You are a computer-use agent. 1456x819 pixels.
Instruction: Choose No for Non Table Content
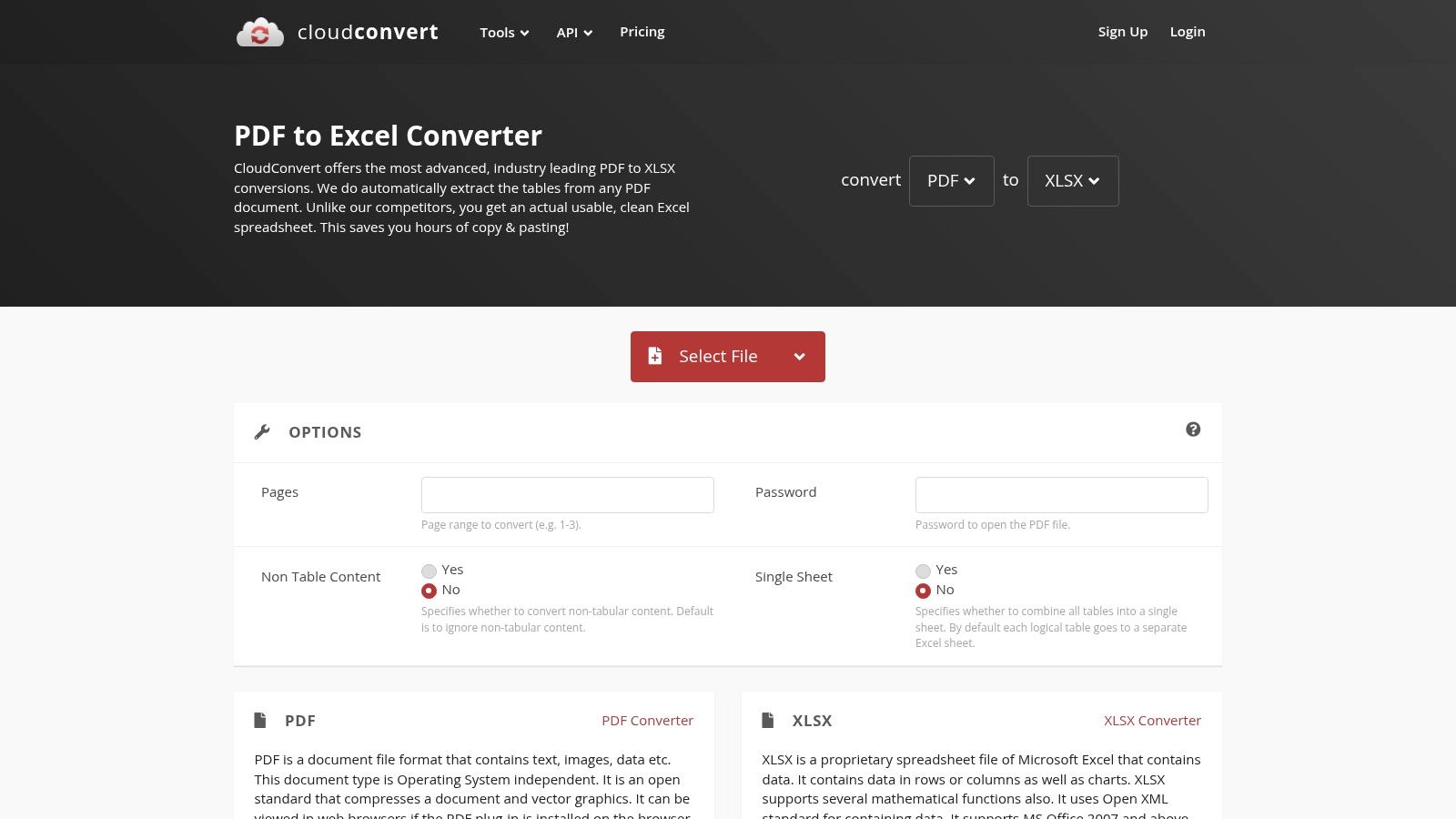pos(429,591)
